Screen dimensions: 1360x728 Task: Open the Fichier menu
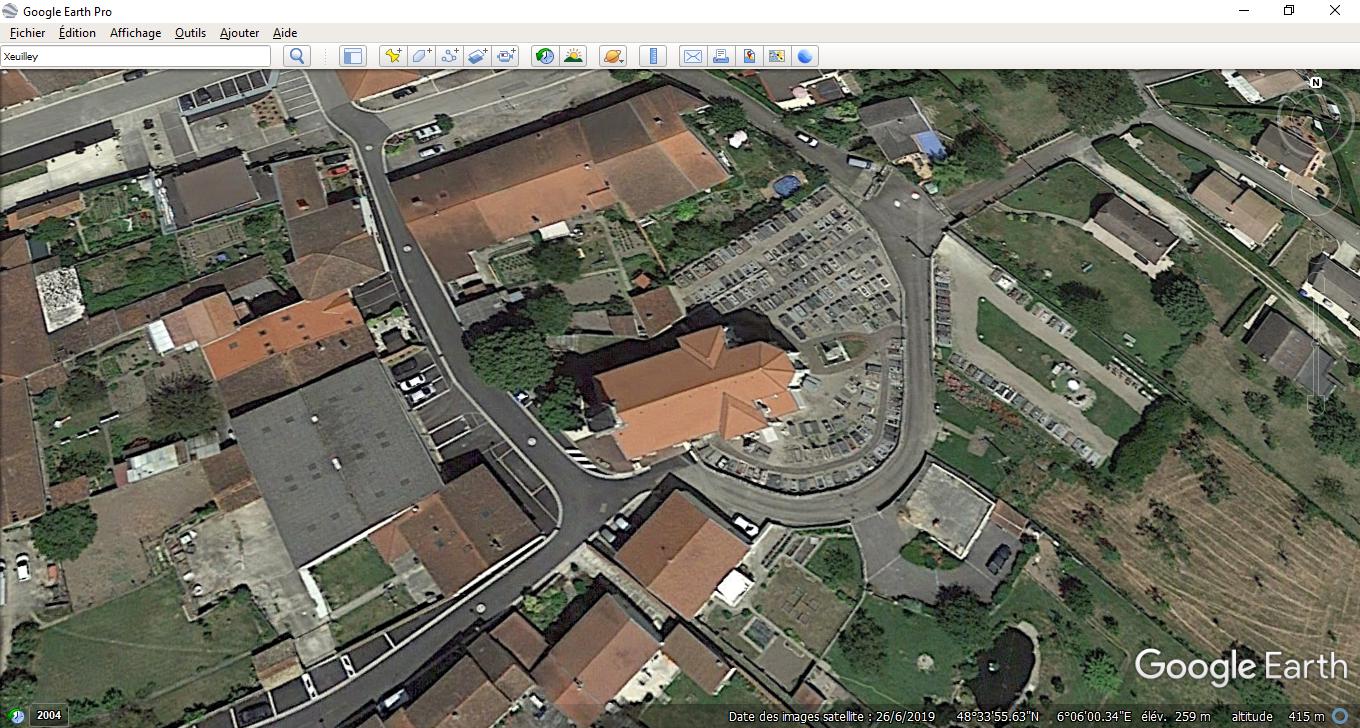coord(27,33)
